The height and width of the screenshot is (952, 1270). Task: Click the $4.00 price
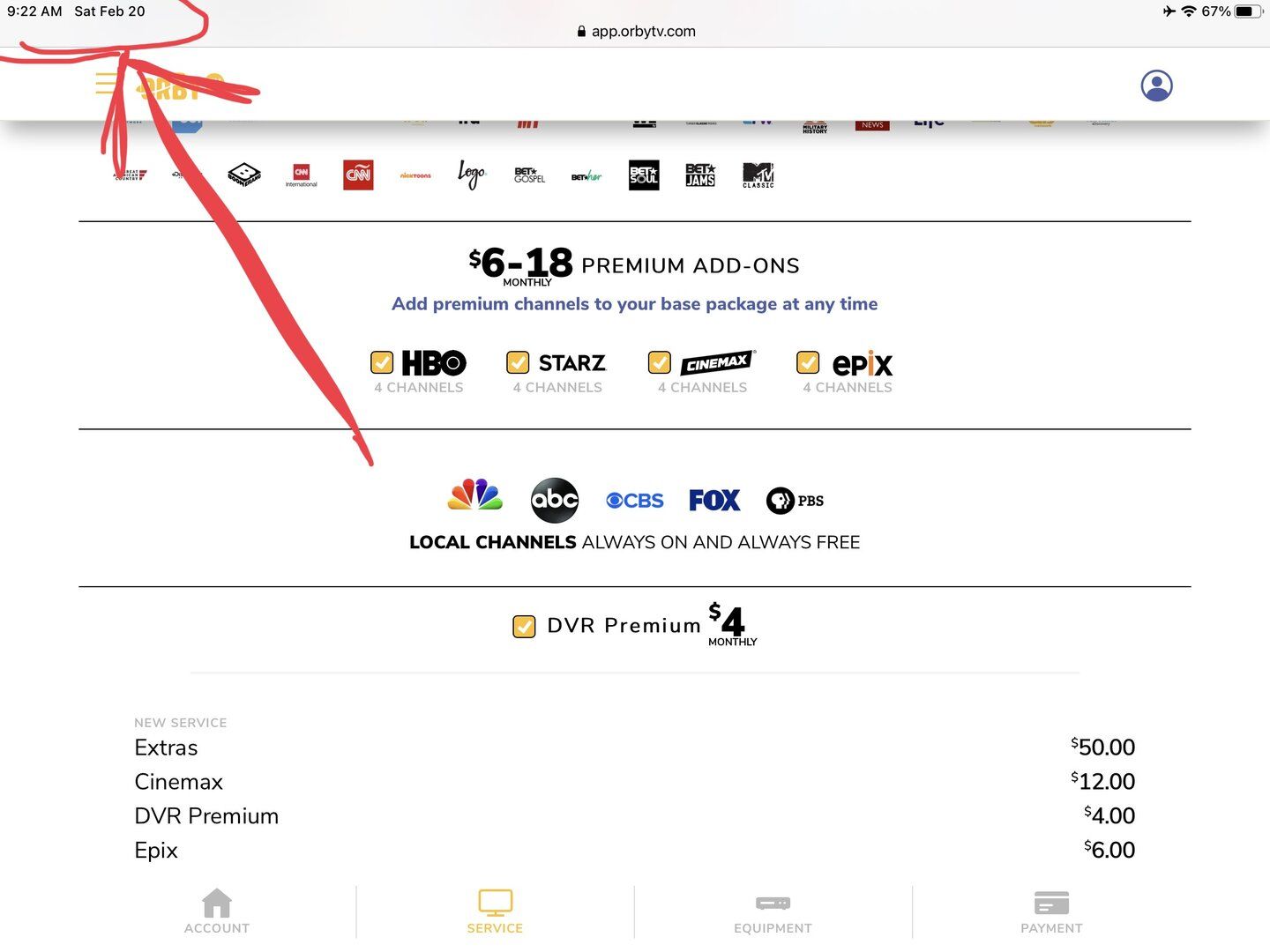[1109, 816]
